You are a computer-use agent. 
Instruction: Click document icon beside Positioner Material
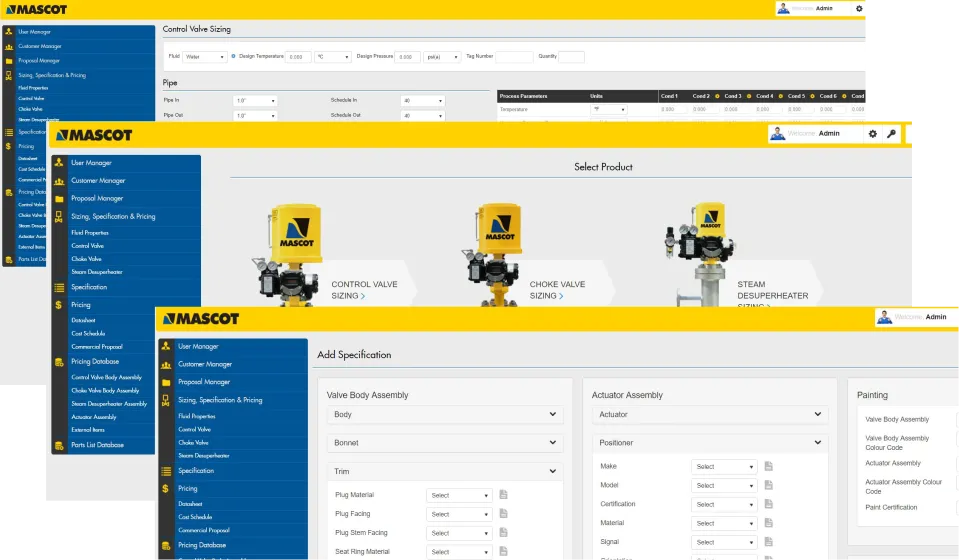pyautogui.click(x=769, y=523)
